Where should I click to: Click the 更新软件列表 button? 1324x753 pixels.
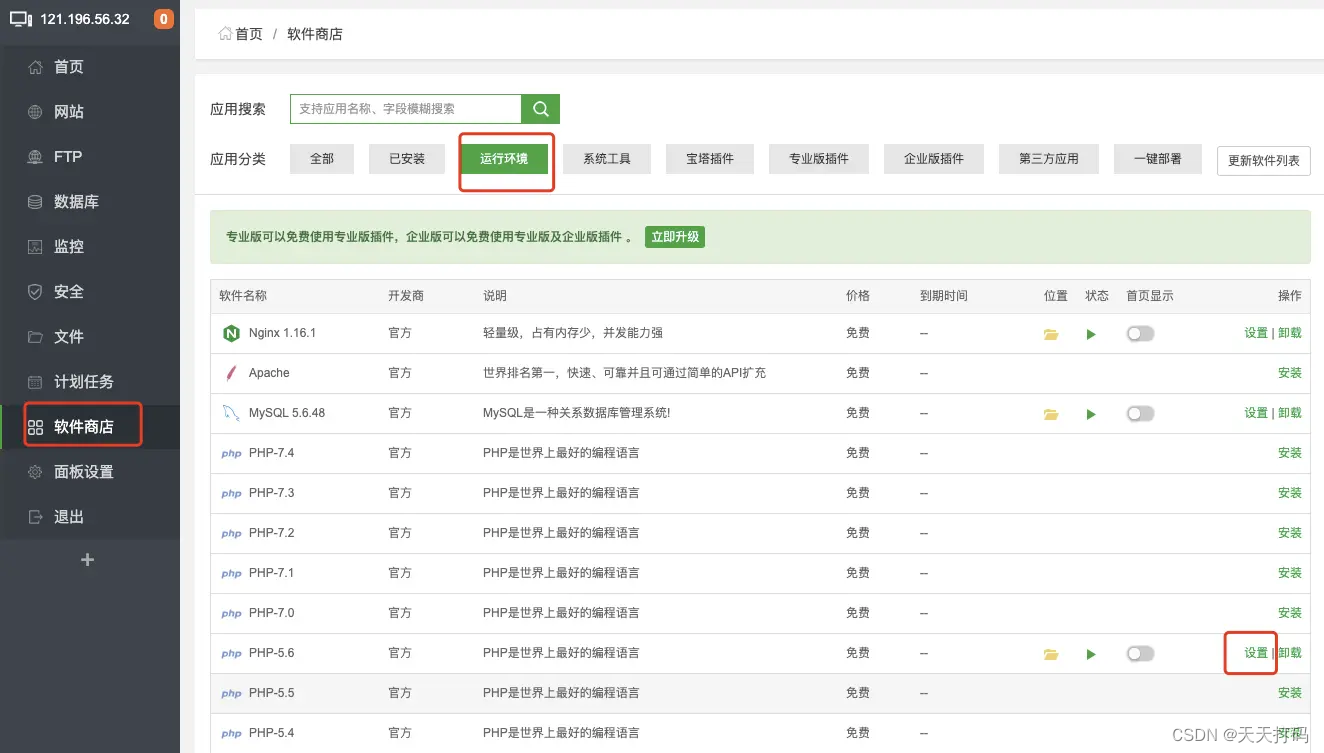[x=1264, y=161]
